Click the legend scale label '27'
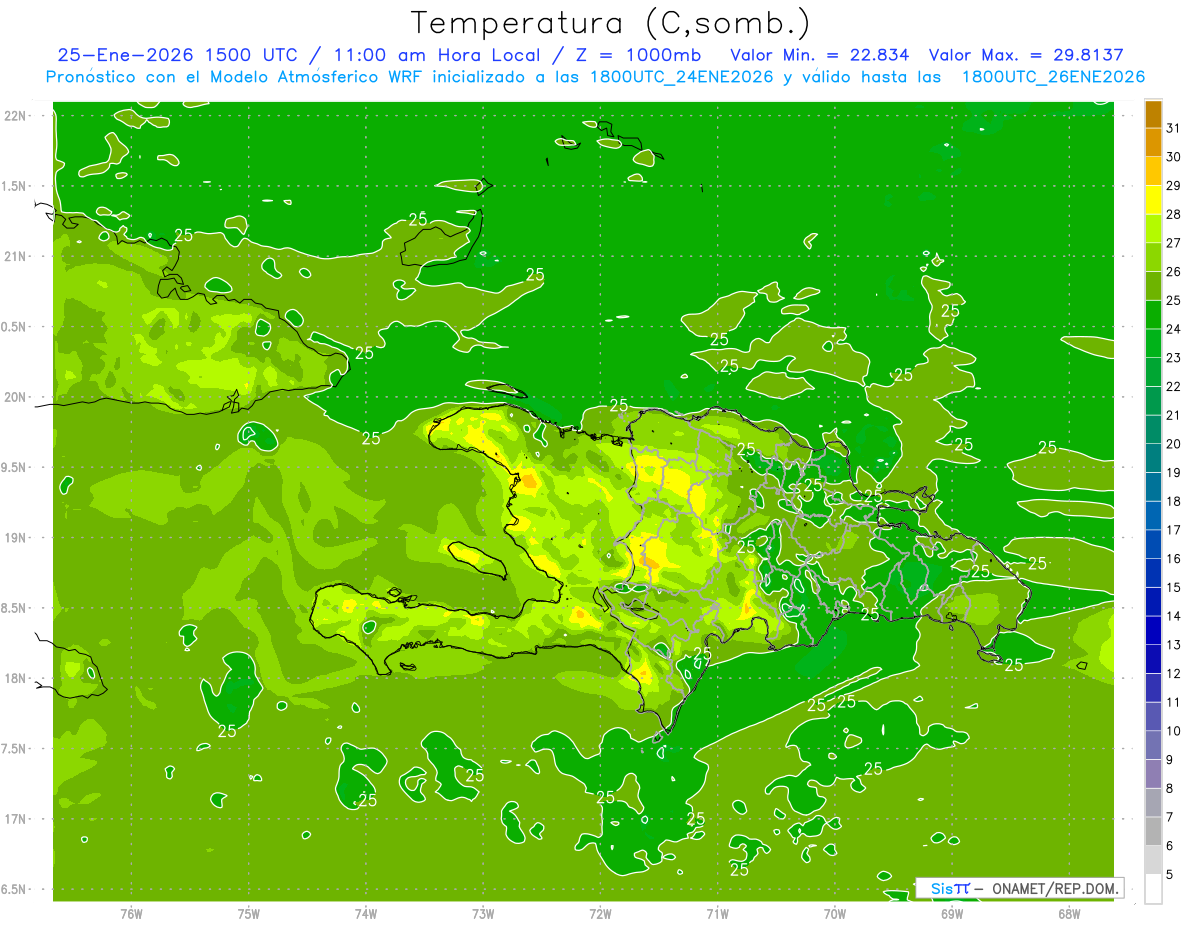This screenshot has width=1200, height=927. (1173, 243)
